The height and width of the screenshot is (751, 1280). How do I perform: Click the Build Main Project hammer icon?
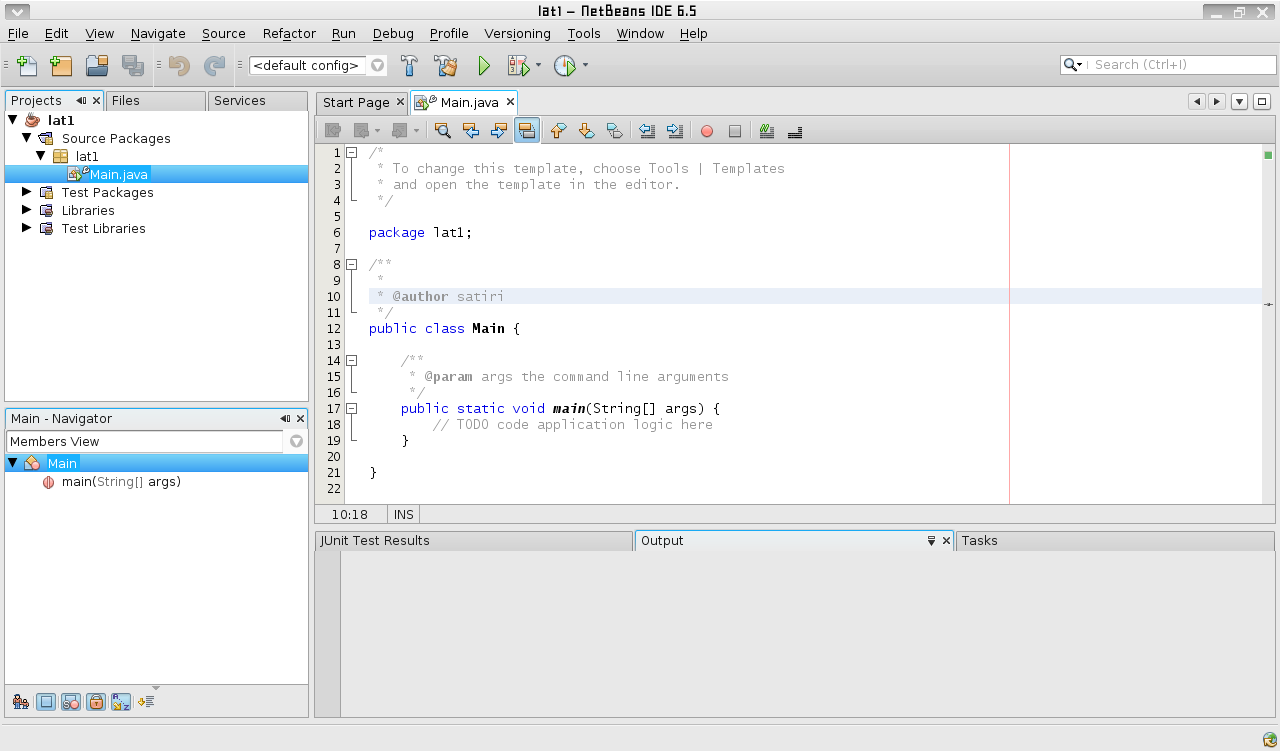point(409,66)
